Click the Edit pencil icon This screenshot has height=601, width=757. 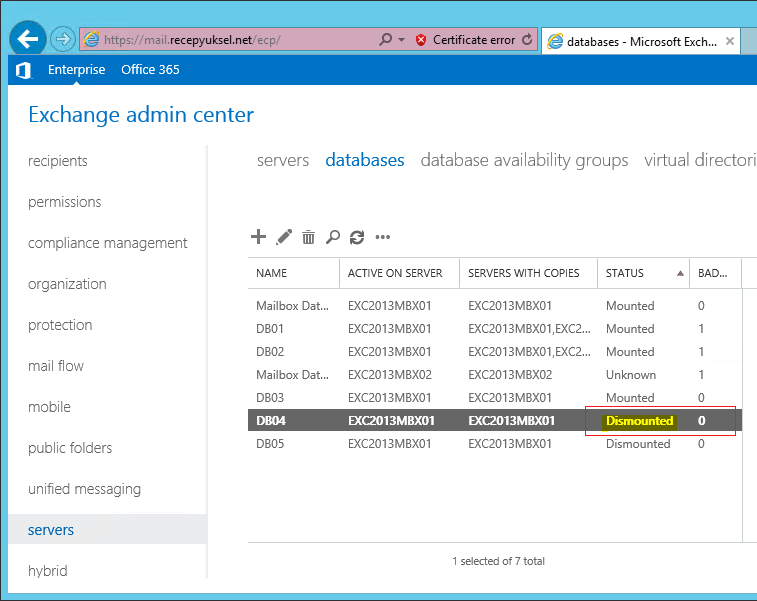pos(284,237)
